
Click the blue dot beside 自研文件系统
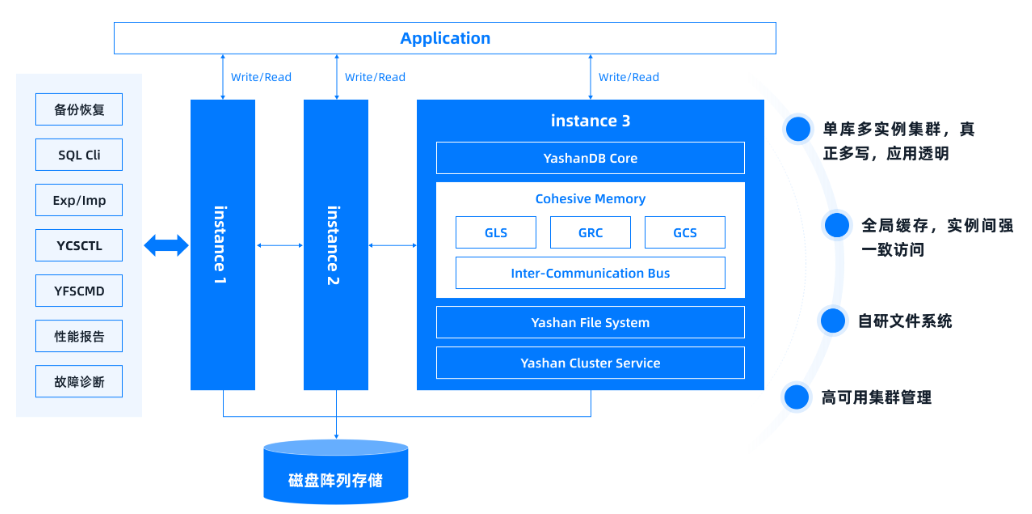click(833, 321)
